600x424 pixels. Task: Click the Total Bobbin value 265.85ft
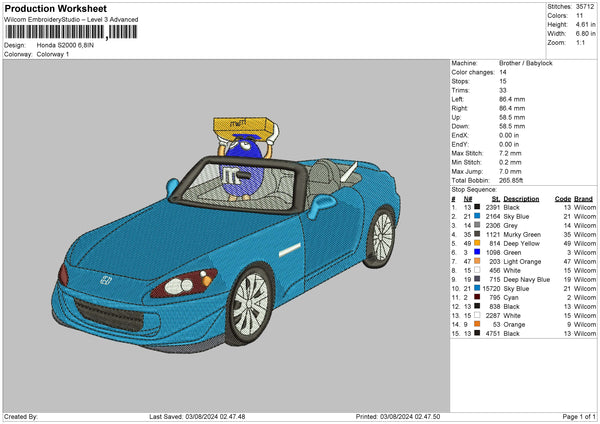pyautogui.click(x=511, y=180)
